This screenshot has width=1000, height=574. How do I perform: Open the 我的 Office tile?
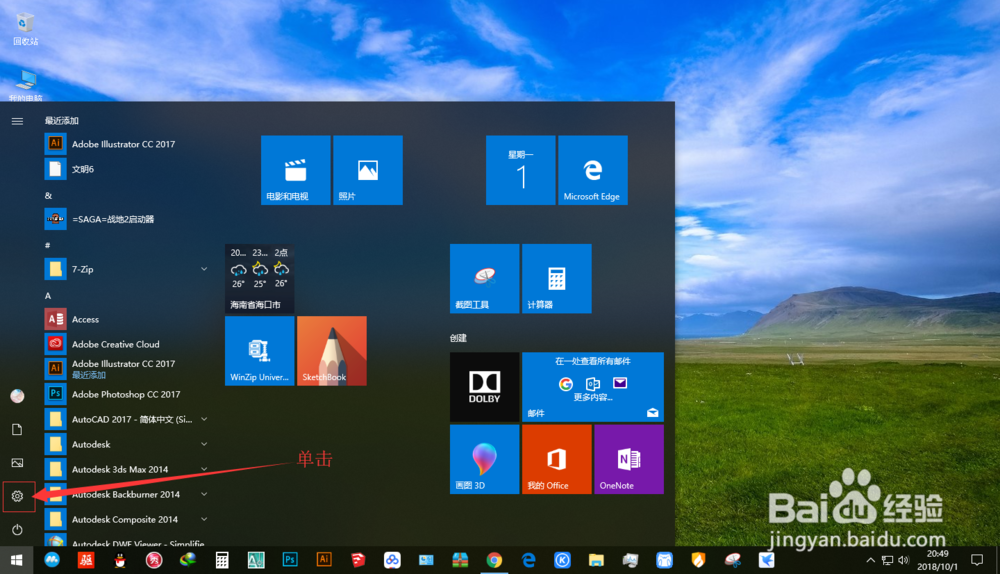pos(556,459)
